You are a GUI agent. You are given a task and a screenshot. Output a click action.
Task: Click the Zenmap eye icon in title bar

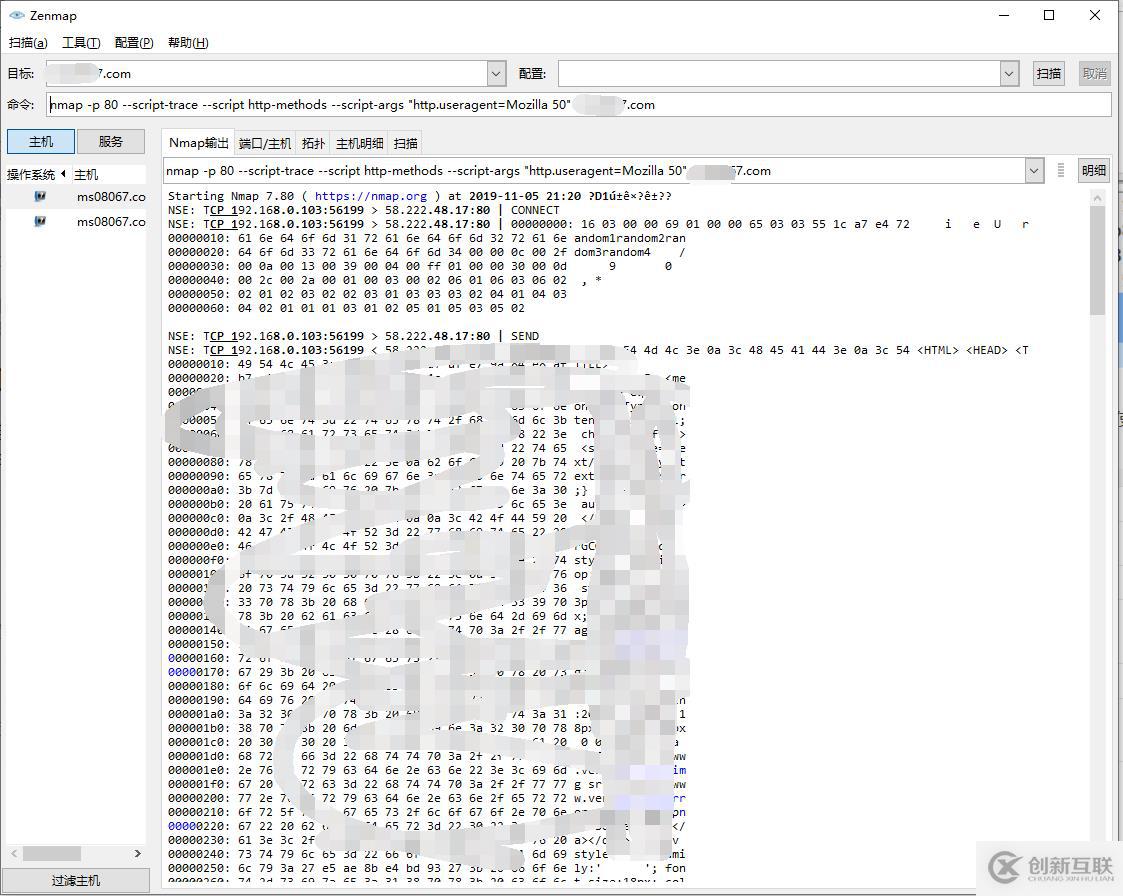16,16
